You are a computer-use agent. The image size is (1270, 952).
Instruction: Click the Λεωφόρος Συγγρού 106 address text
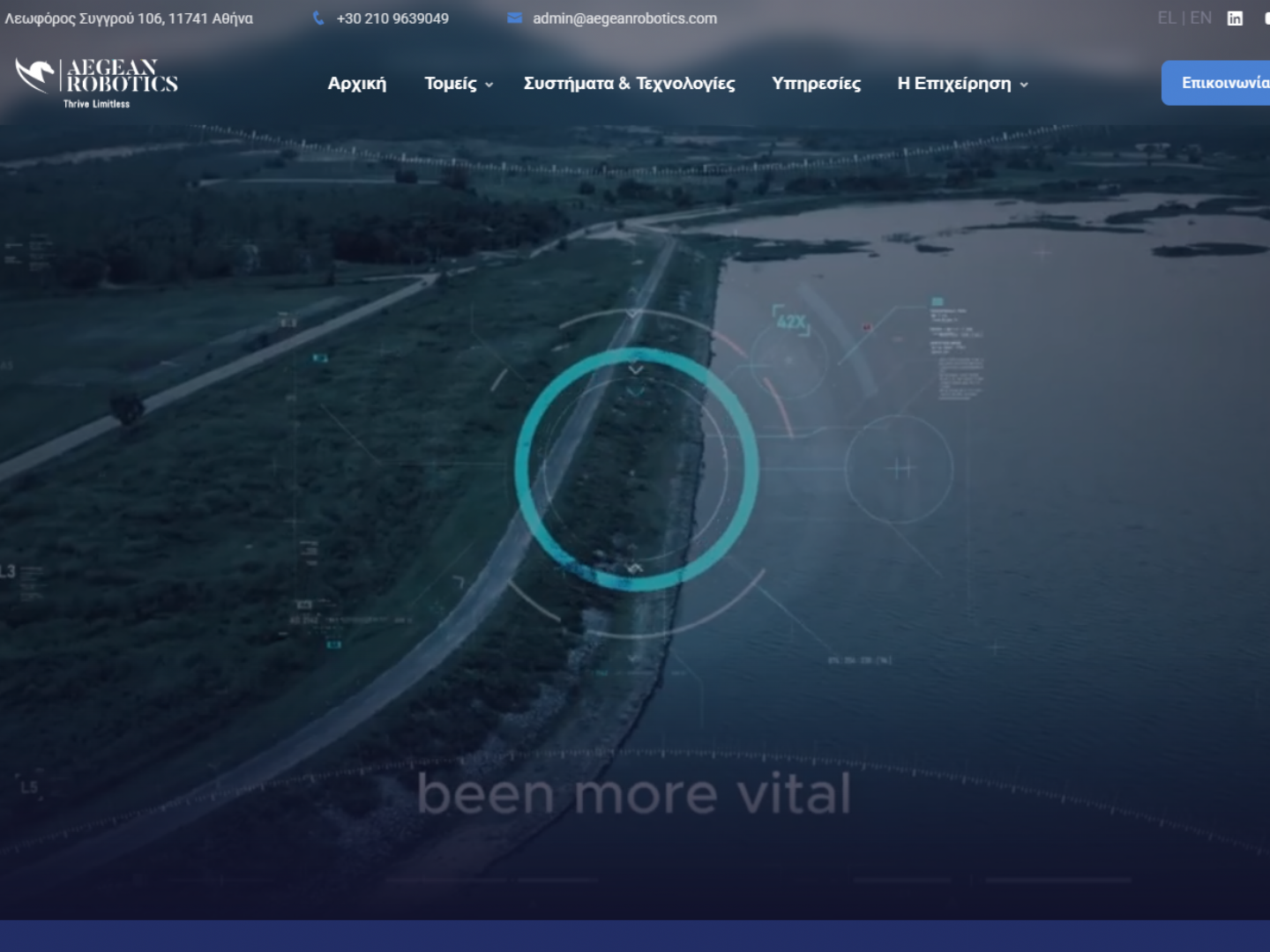pos(129,19)
